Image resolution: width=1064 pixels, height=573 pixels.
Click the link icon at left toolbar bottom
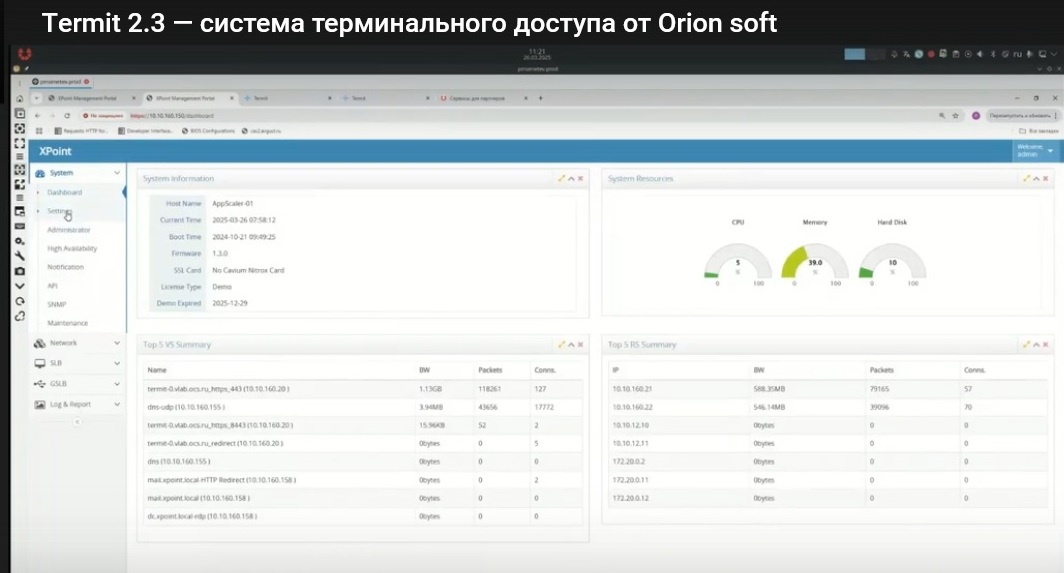20,316
